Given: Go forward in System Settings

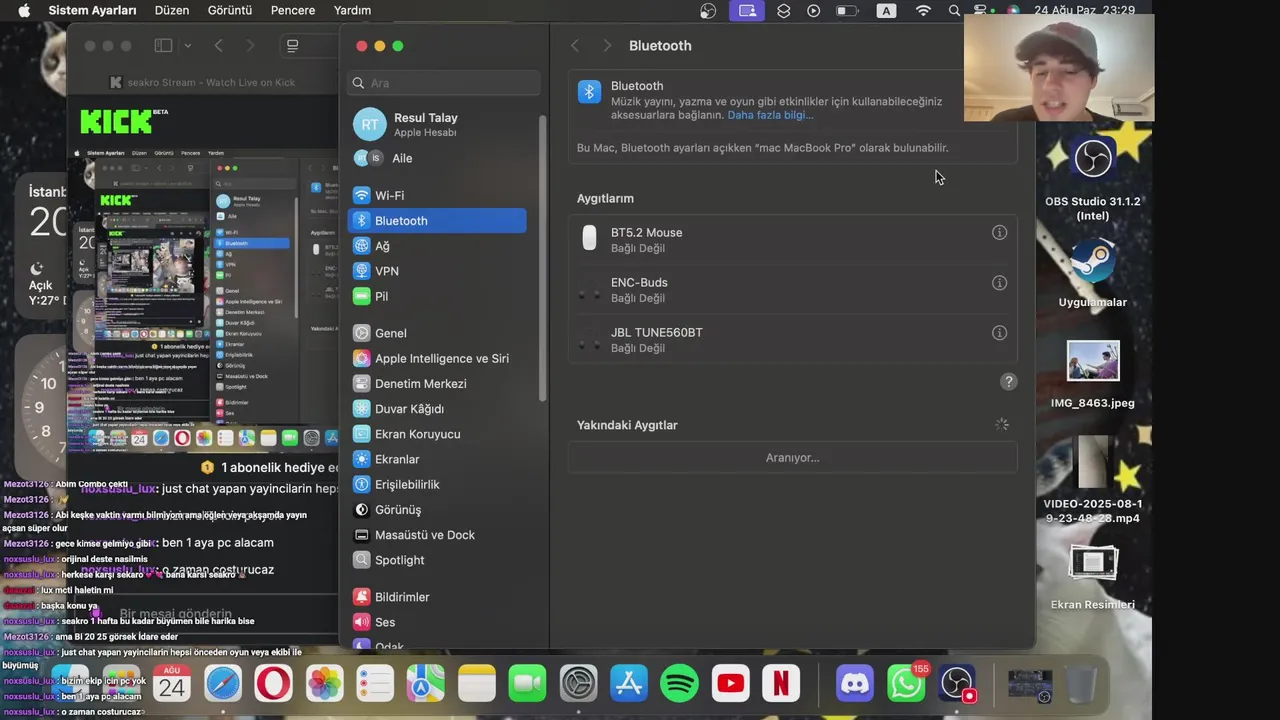Looking at the screenshot, I should click(607, 46).
